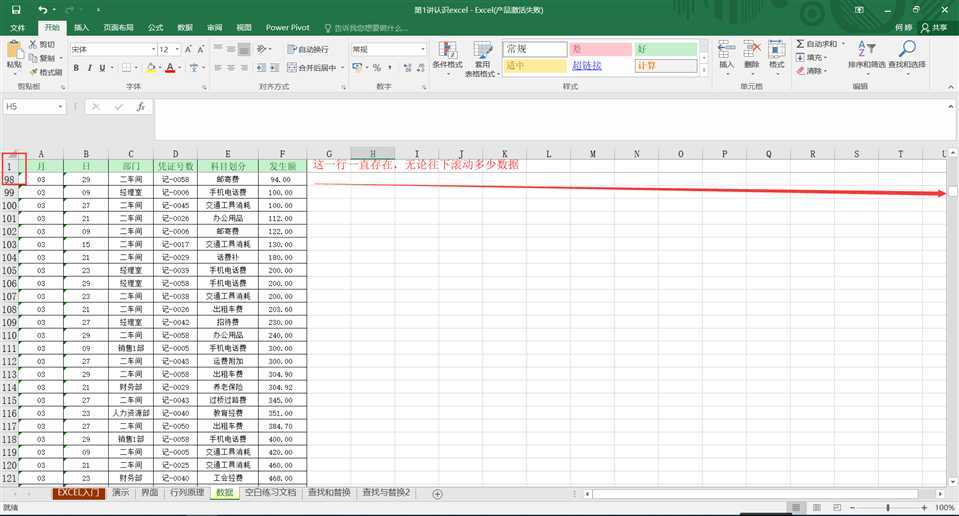Click the Share (共享) button
The width and height of the screenshot is (959, 516).
click(934, 28)
